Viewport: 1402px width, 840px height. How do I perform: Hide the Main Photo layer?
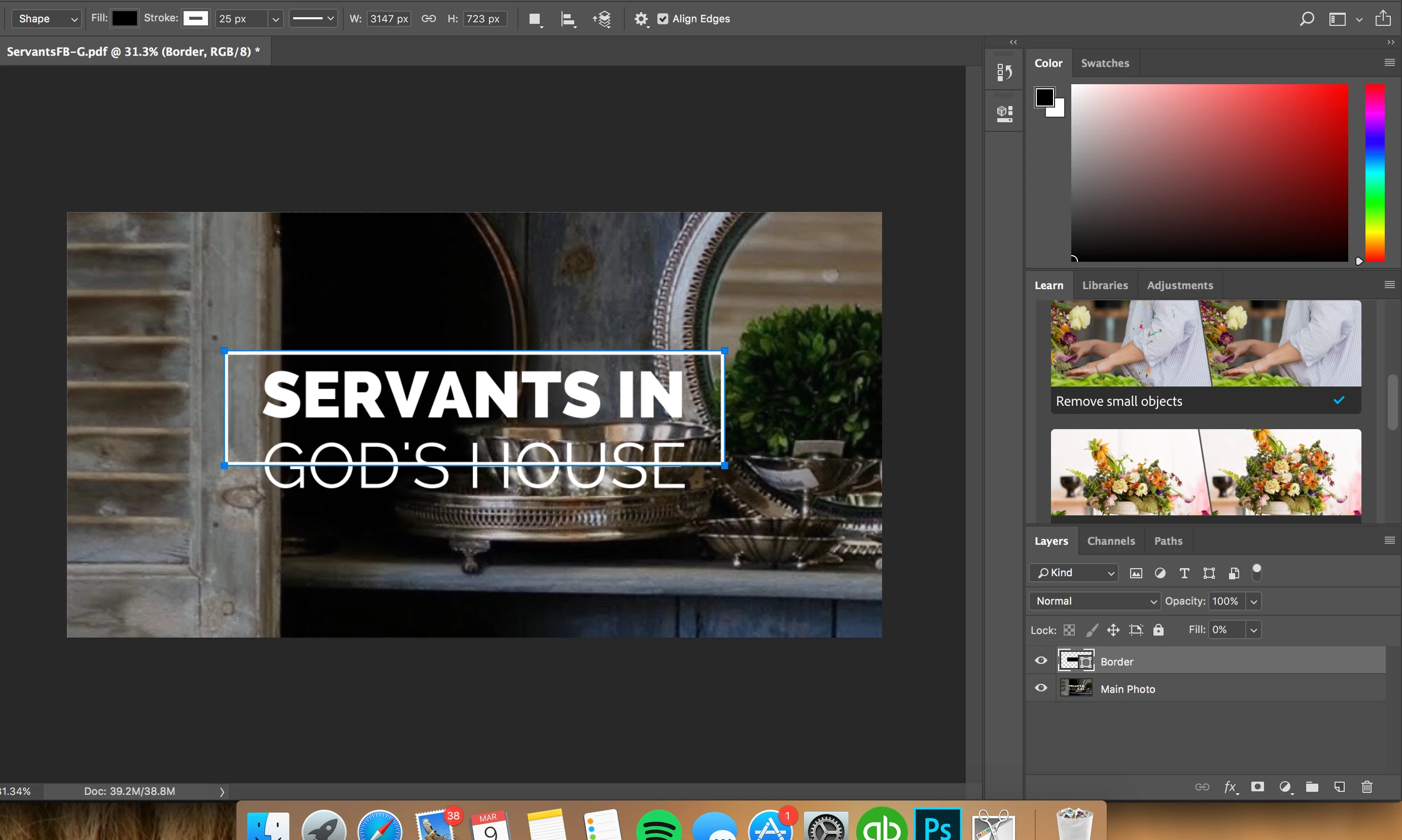pyautogui.click(x=1041, y=688)
